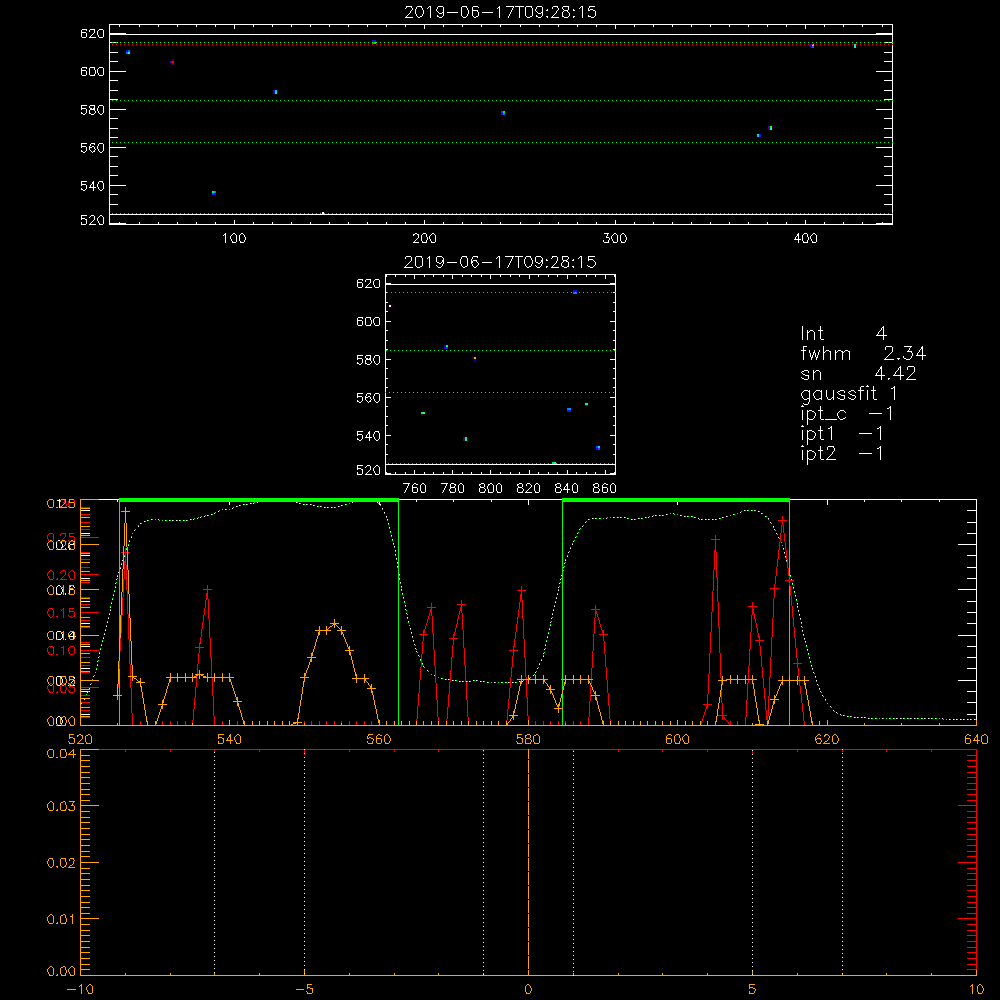Click red y-axis label 0.15 on spectrum plot

pyautogui.click(x=61, y=614)
